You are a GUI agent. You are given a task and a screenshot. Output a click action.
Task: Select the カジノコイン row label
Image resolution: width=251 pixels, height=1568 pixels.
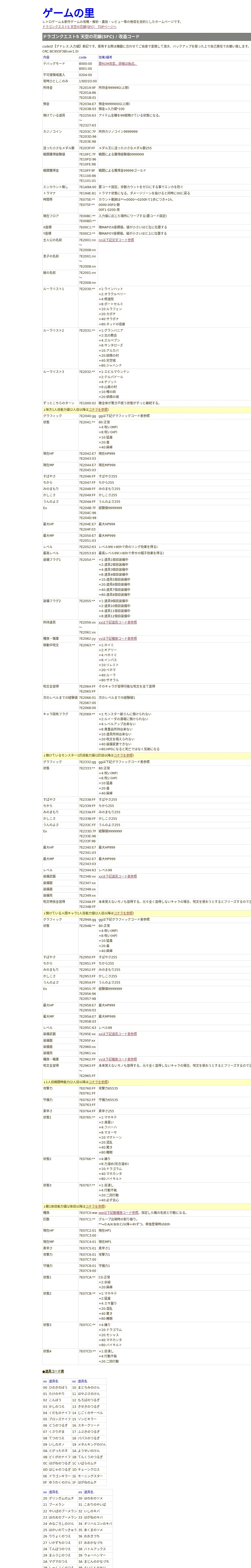52,131
